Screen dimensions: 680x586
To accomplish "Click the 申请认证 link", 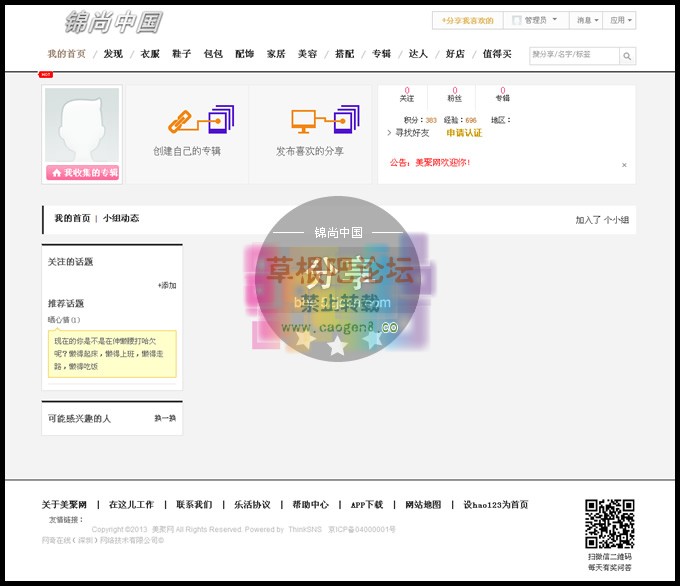I will point(464,133).
